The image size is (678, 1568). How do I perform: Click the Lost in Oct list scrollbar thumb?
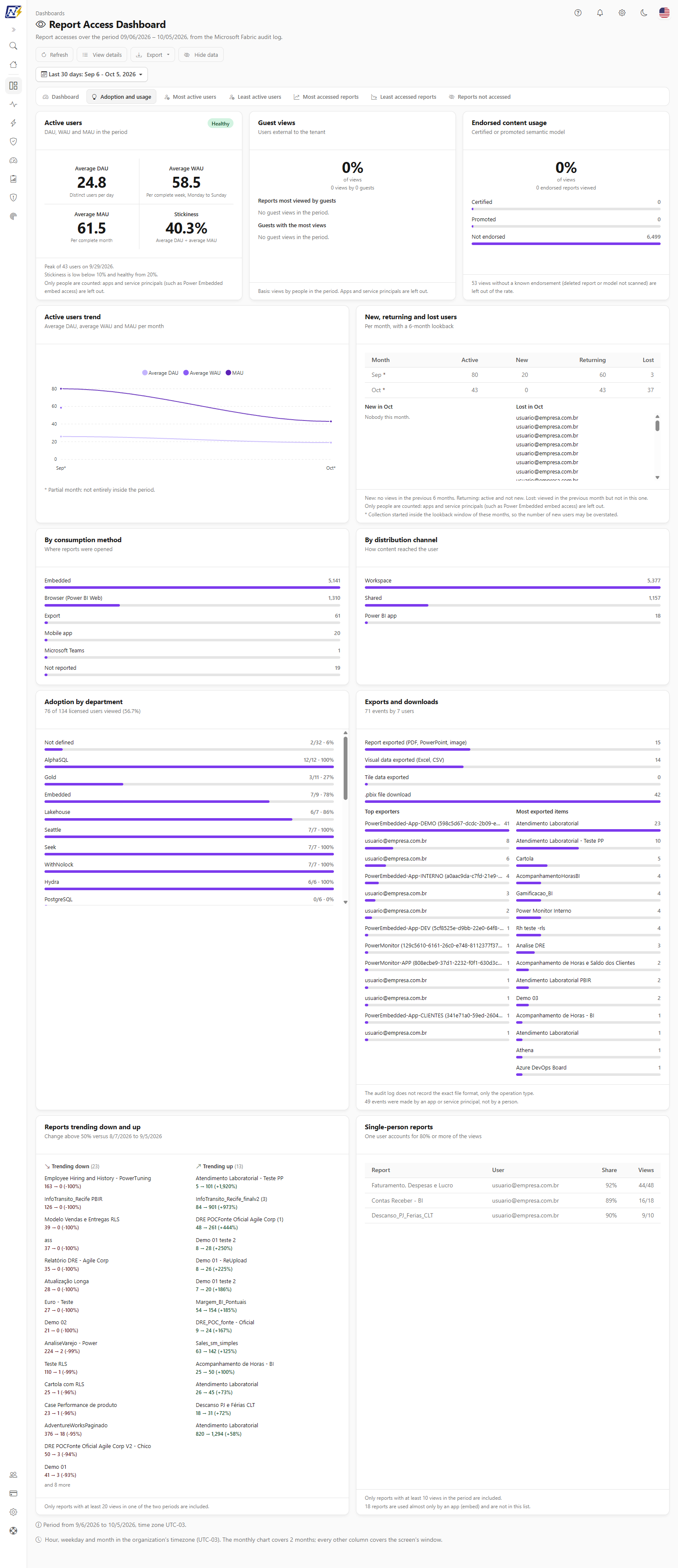pyautogui.click(x=657, y=426)
